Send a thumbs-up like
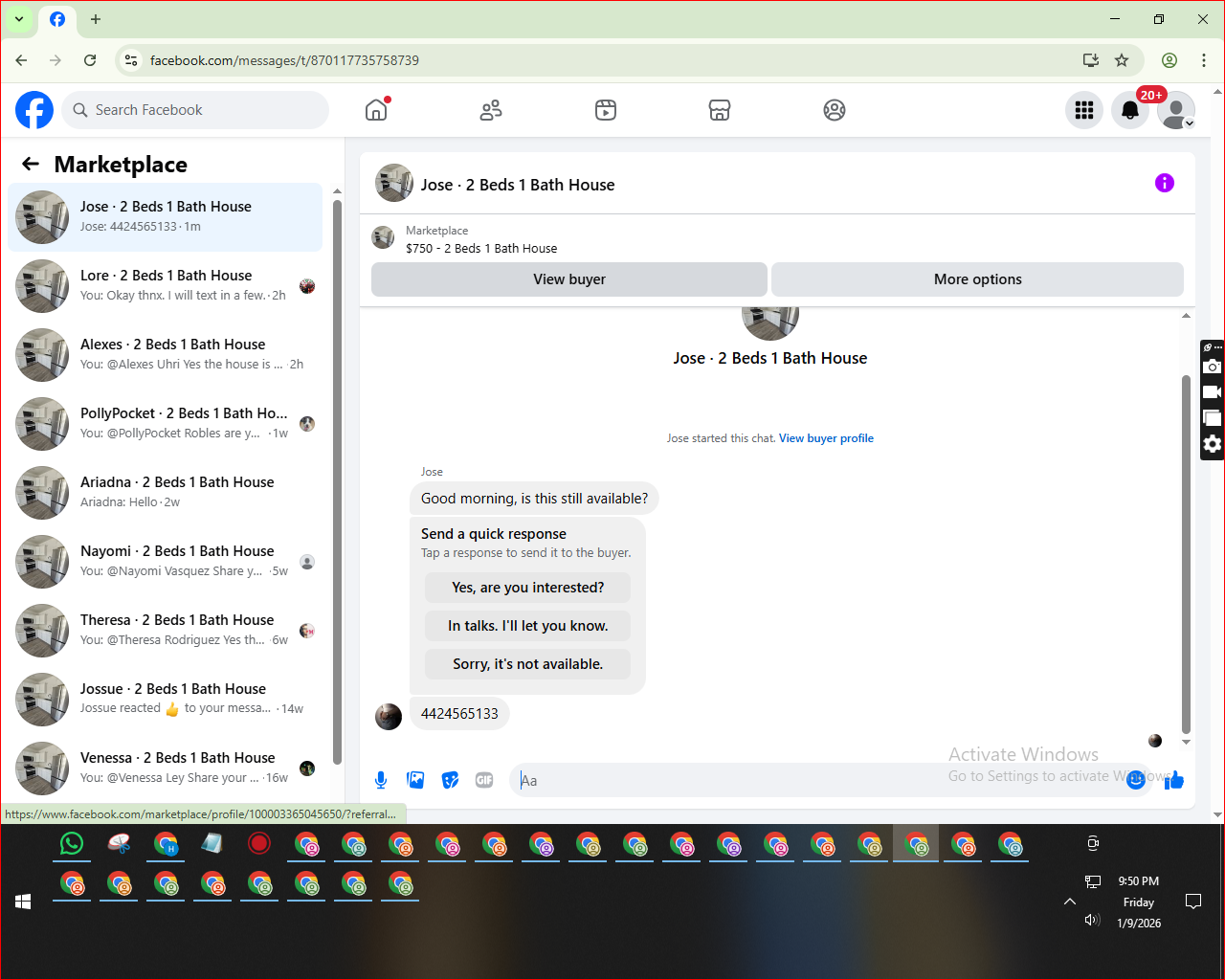Viewport: 1225px width, 980px height. tap(1174, 780)
